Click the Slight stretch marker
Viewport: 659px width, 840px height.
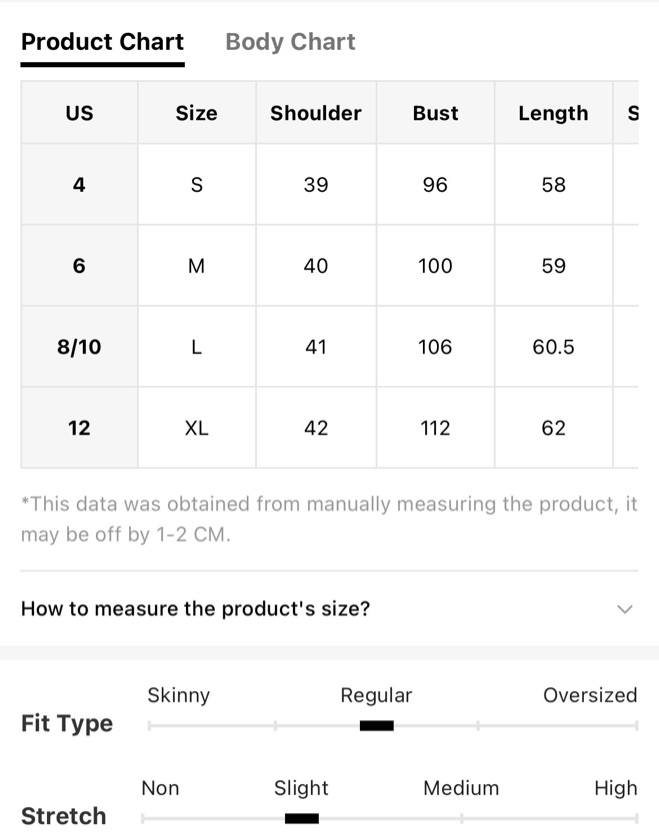302,819
